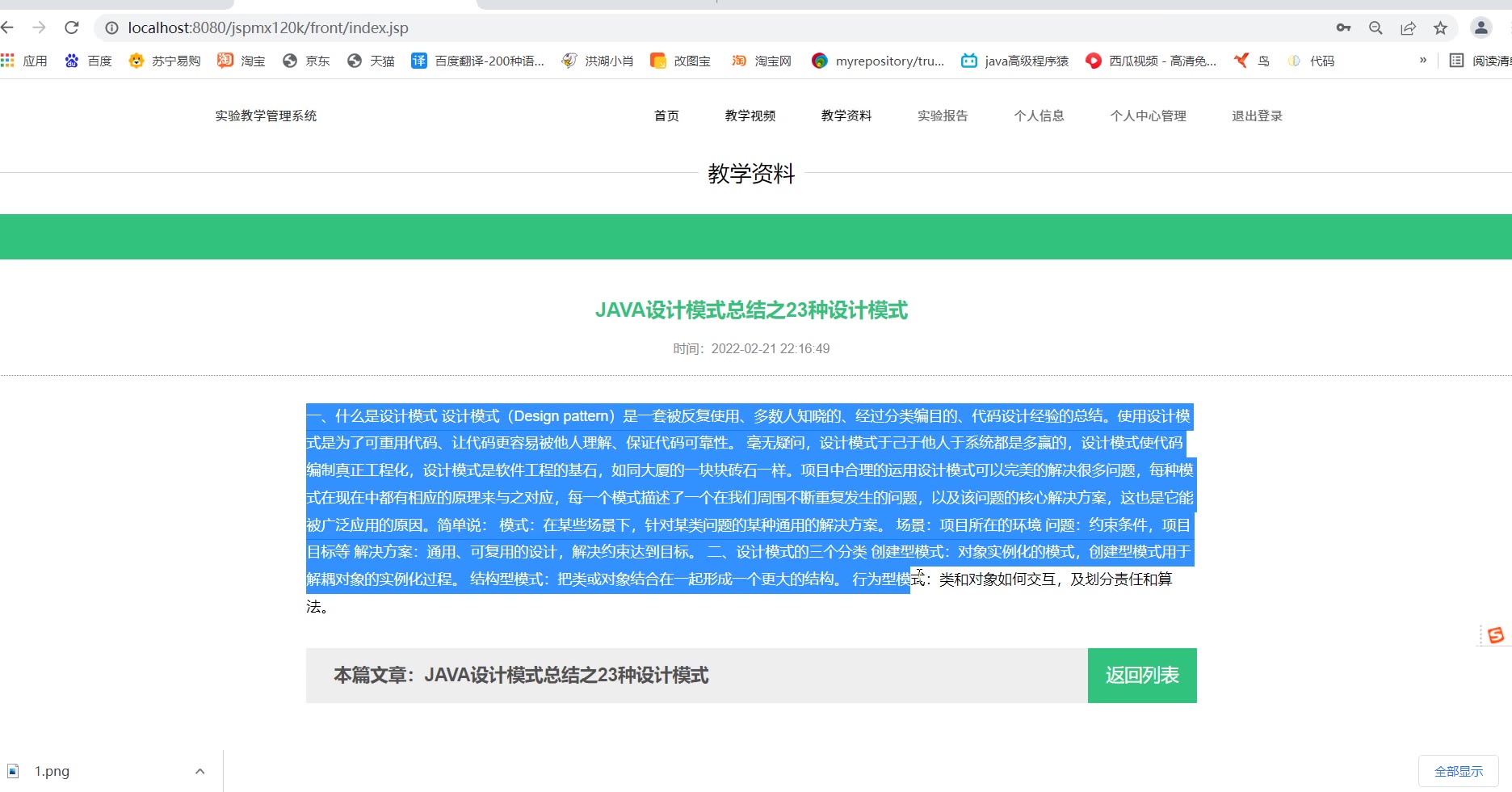This screenshot has height=792, width=1512.
Task: Click the 本篇文章 footer title text
Action: click(x=521, y=676)
